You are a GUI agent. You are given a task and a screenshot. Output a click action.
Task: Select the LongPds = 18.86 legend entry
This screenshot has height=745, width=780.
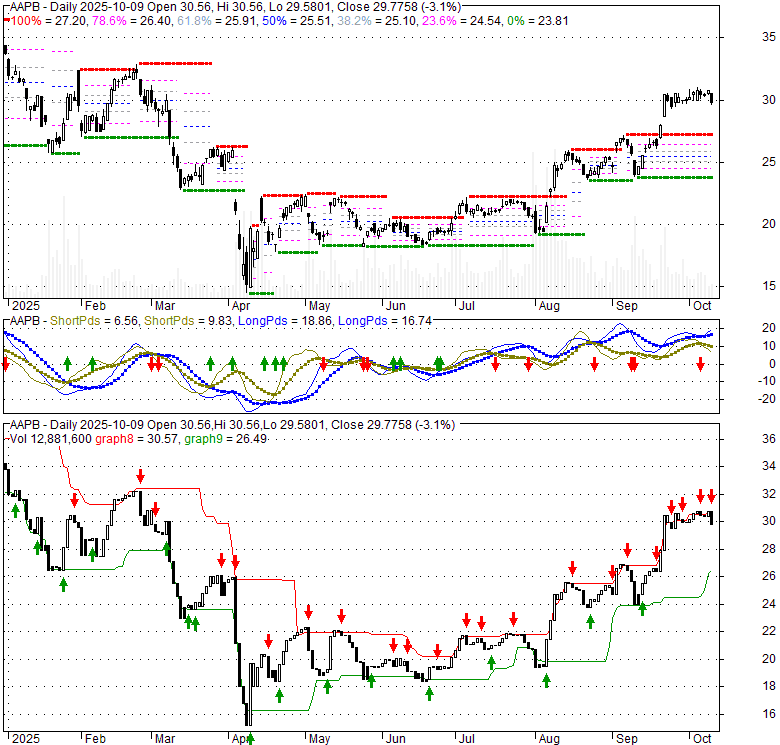pyautogui.click(x=285, y=321)
